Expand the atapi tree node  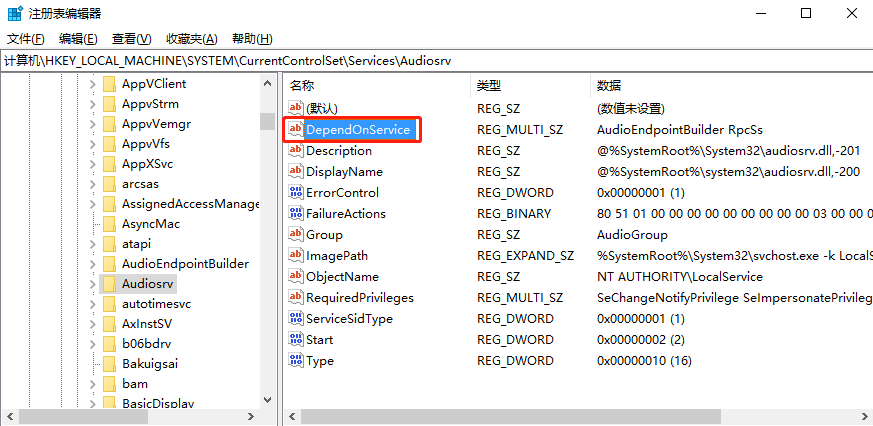[x=93, y=244]
